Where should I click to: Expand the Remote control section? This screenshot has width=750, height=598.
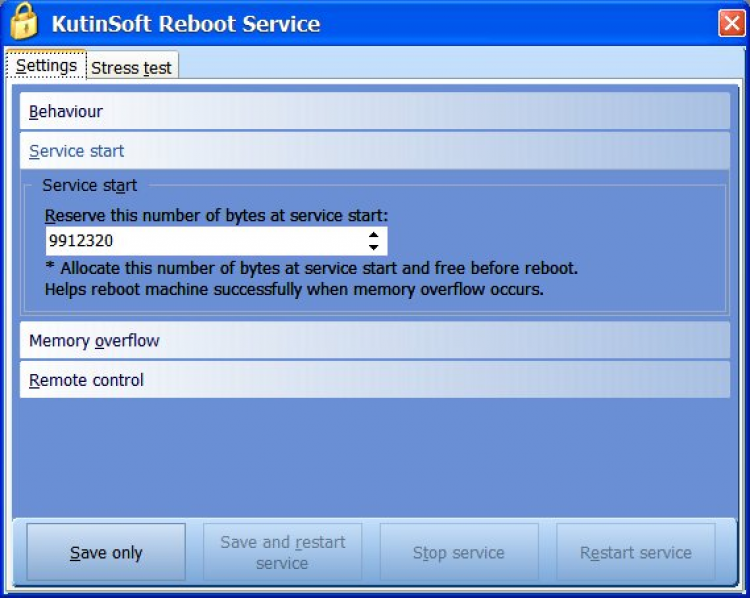coord(375,380)
